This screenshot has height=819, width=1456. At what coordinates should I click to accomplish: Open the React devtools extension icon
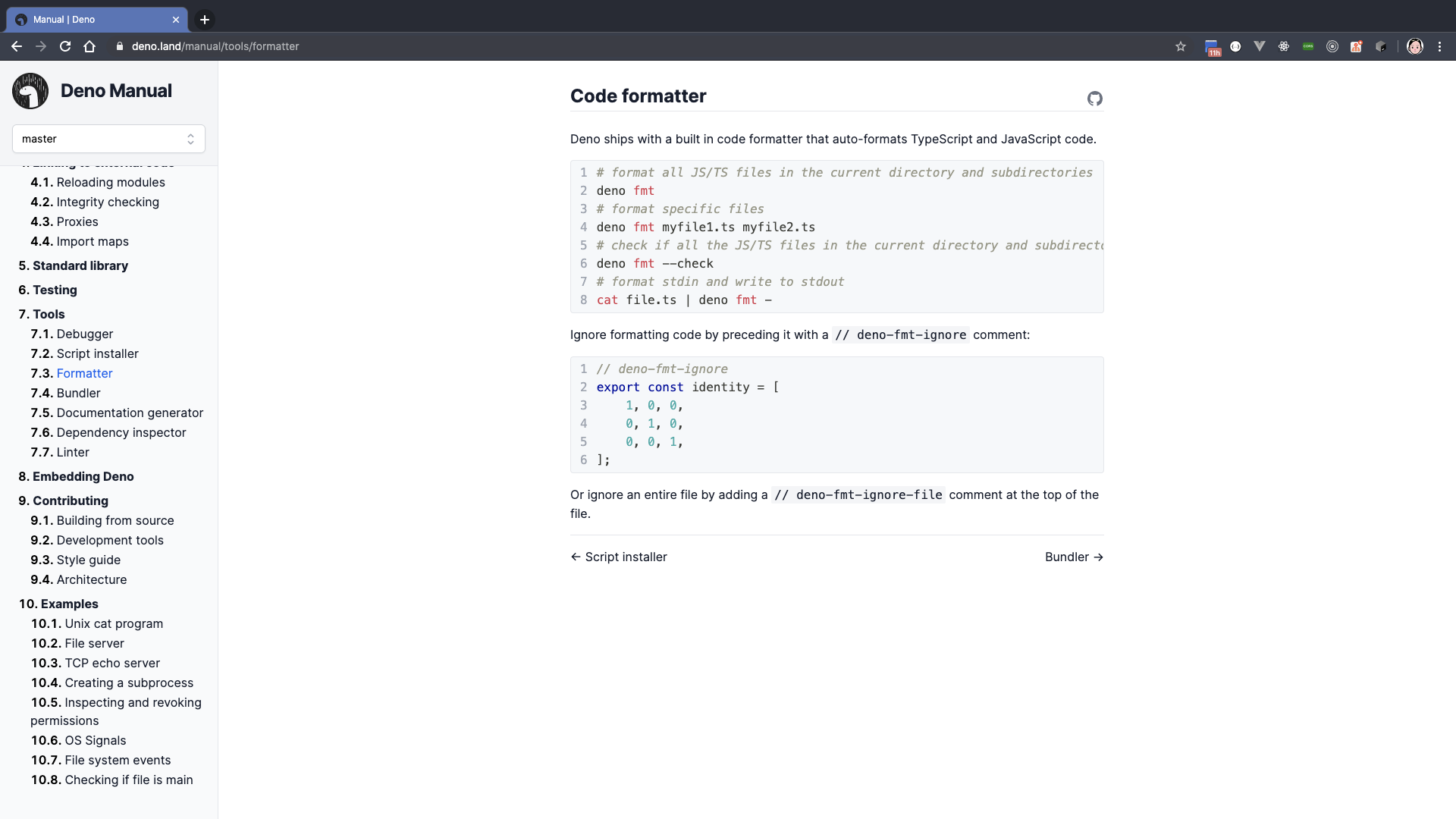coord(1284,46)
